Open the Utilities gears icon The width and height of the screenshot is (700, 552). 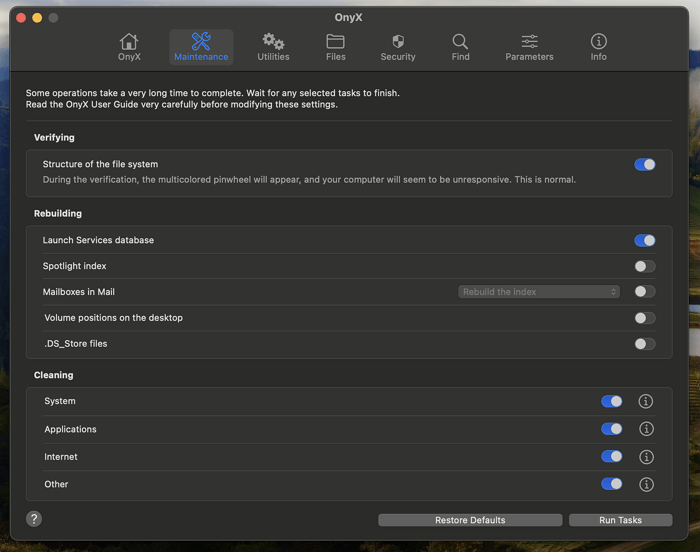point(273,42)
